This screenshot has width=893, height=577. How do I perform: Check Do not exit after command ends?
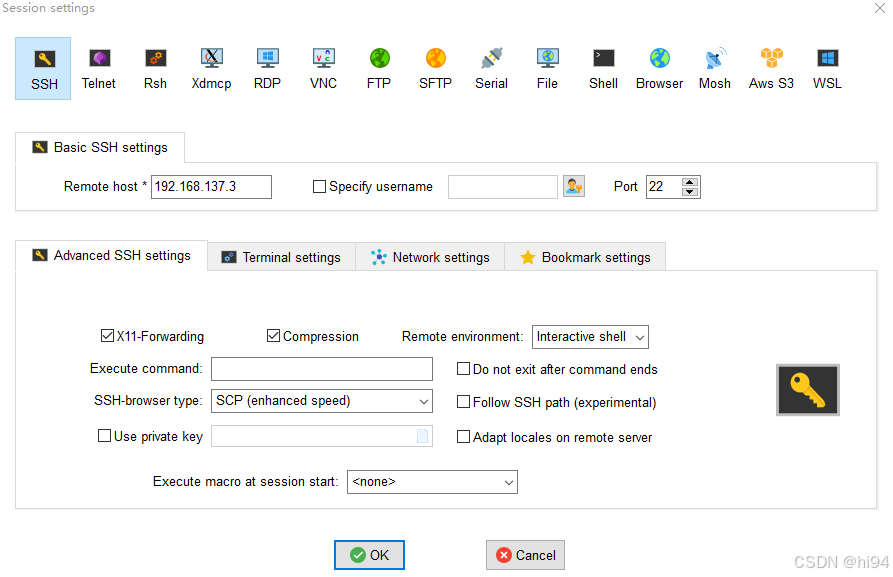click(x=464, y=369)
